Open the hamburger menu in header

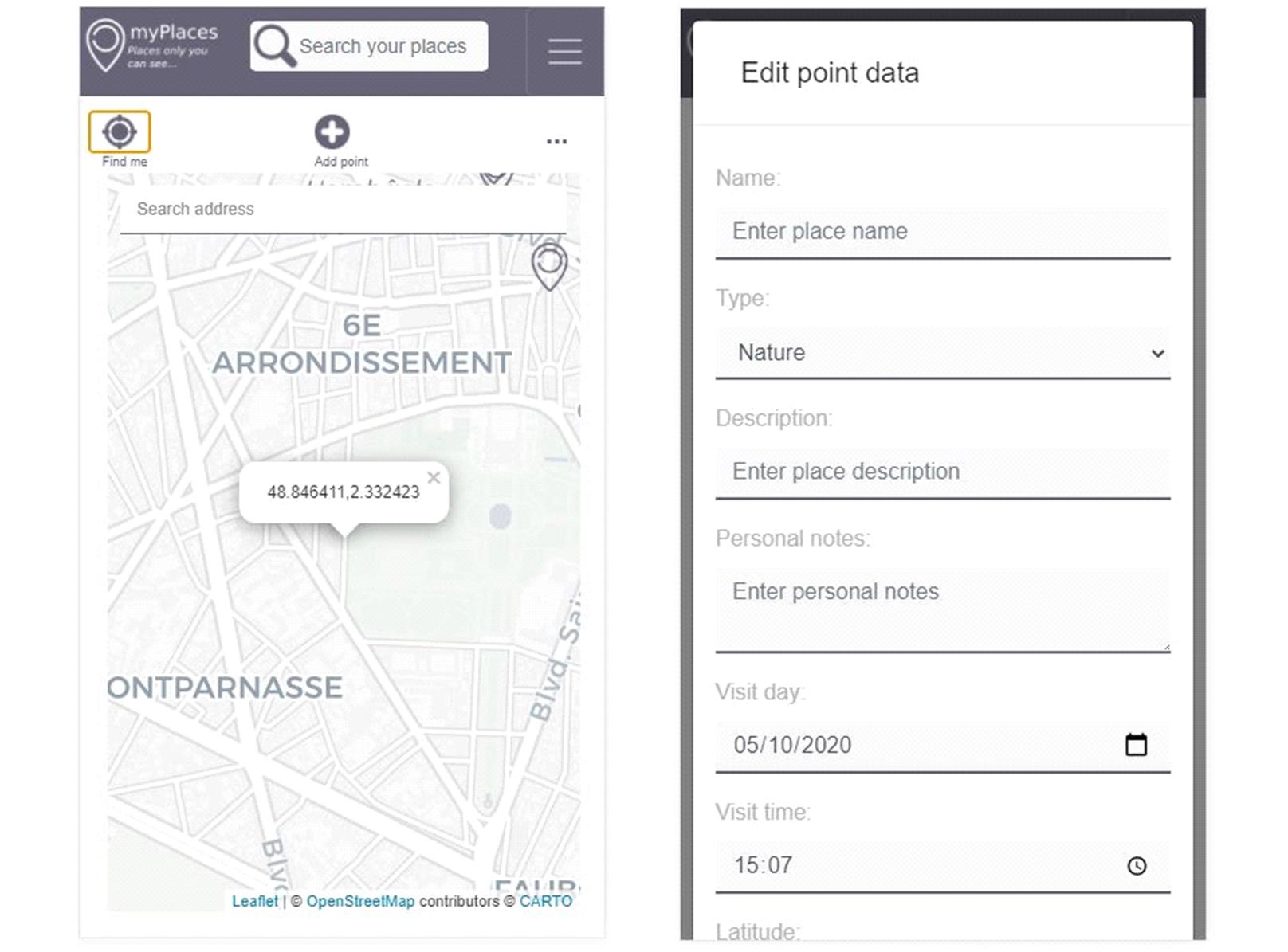pos(564,52)
